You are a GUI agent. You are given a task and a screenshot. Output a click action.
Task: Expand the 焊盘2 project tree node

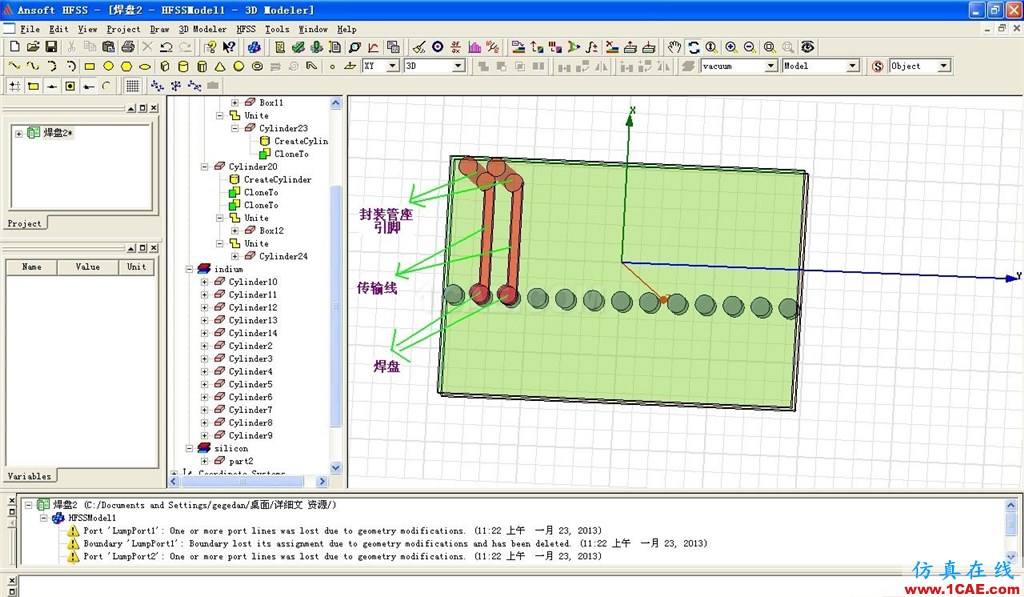pyautogui.click(x=19, y=133)
